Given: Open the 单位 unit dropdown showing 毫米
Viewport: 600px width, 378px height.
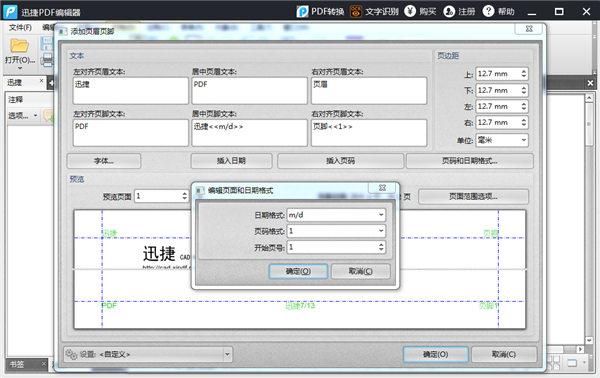Looking at the screenshot, I should tap(502, 140).
